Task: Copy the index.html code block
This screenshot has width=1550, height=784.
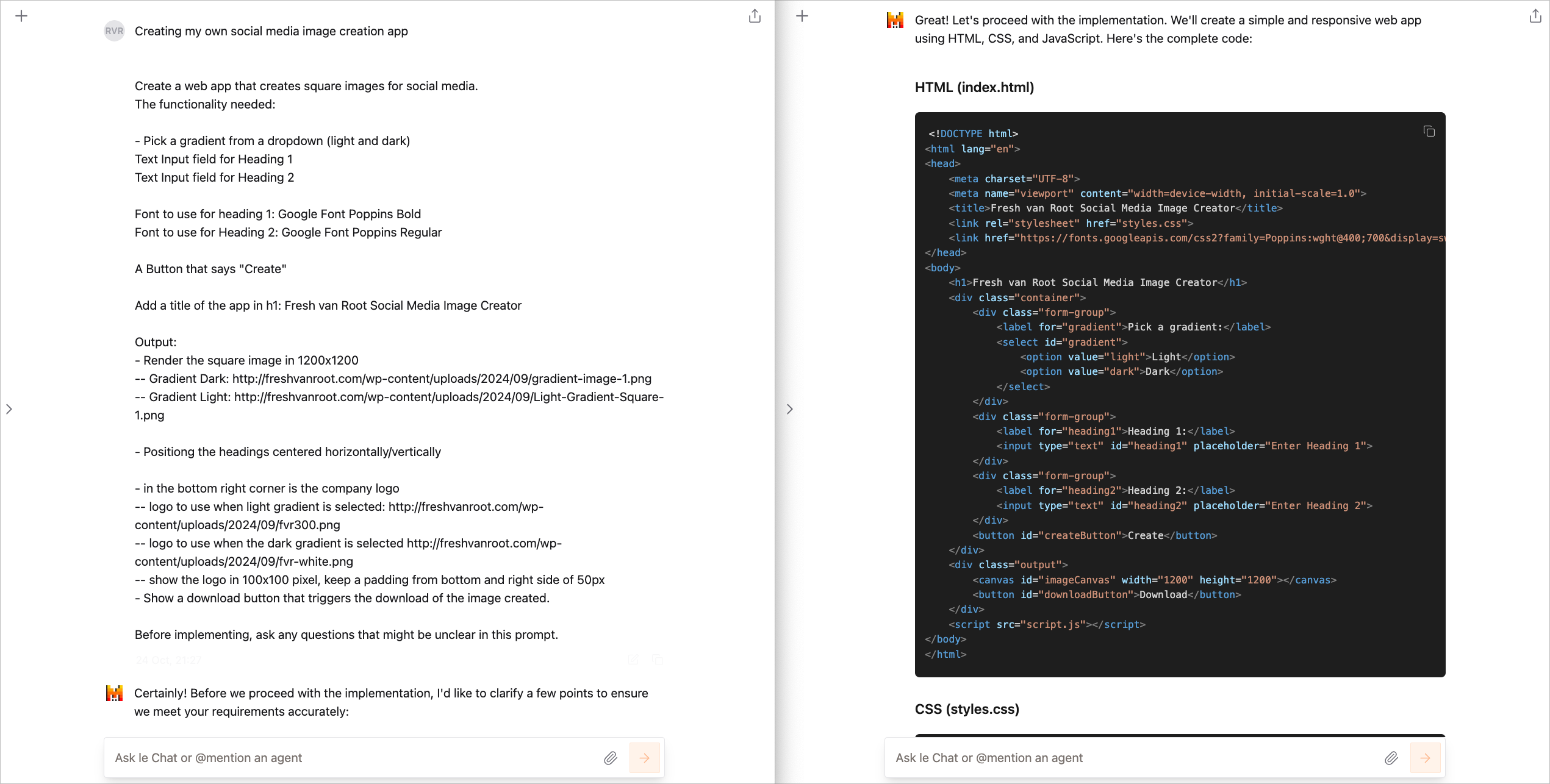Action: point(1429,132)
